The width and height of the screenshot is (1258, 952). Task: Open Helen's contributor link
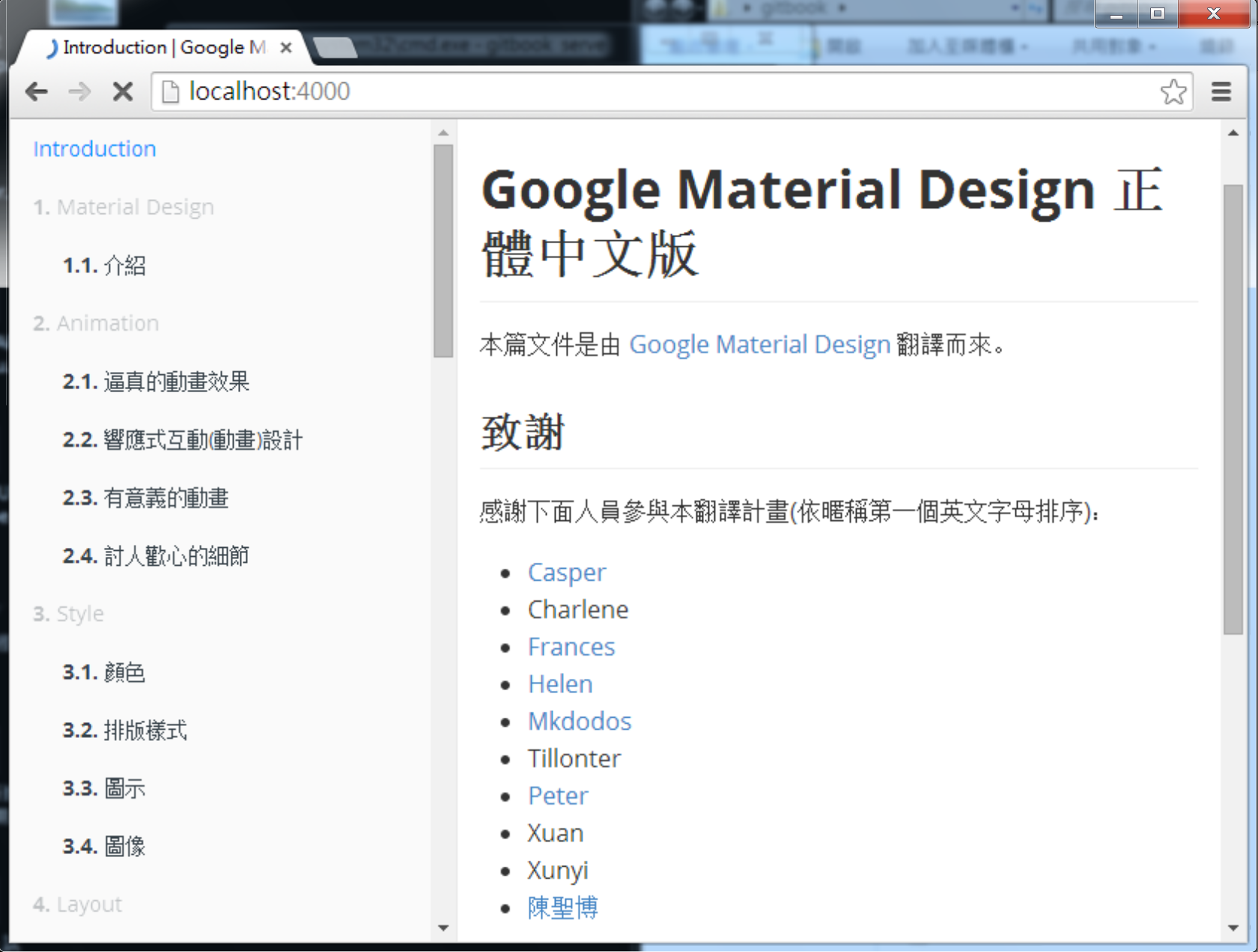[560, 684]
